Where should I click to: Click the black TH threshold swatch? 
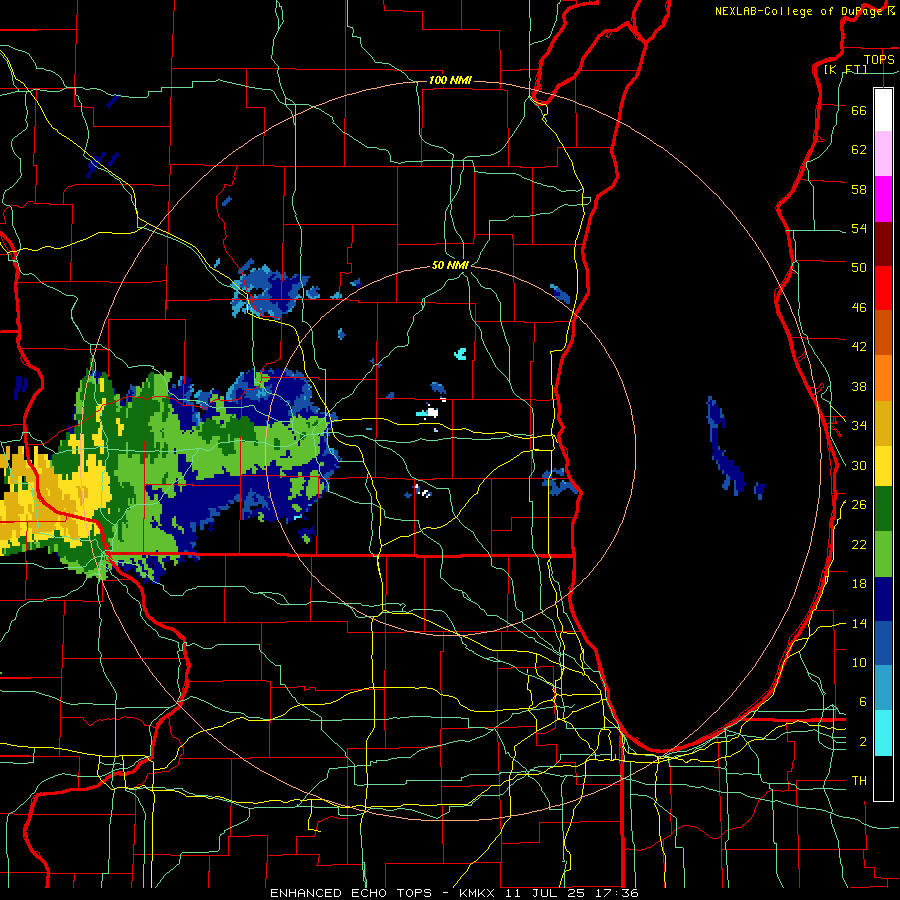click(883, 778)
